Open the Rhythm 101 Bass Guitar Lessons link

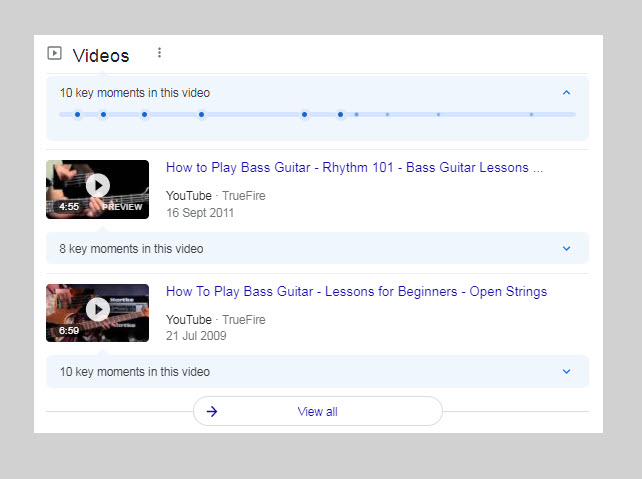[354, 168]
